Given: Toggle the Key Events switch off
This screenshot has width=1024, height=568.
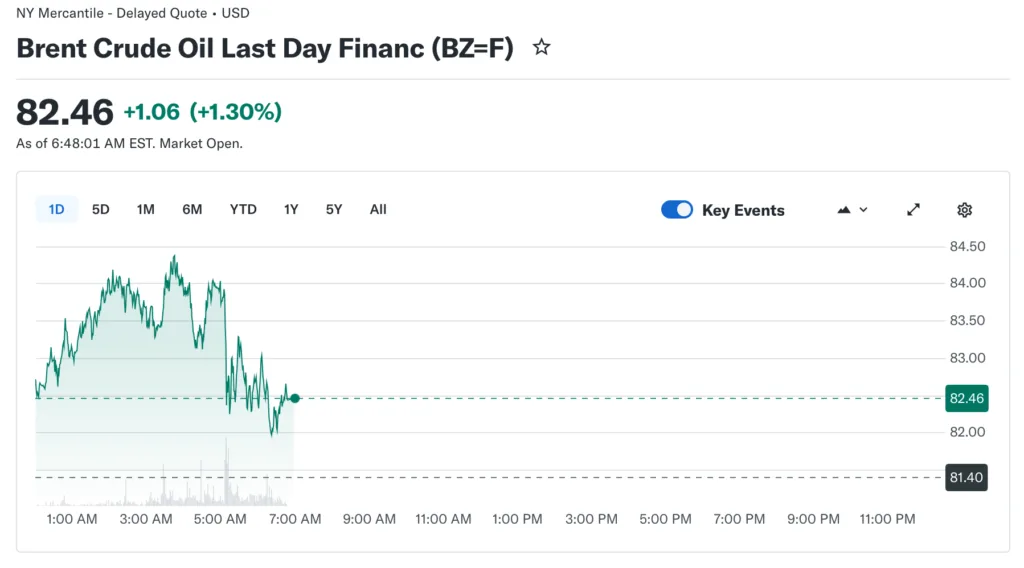Looking at the screenshot, I should pyautogui.click(x=677, y=210).
